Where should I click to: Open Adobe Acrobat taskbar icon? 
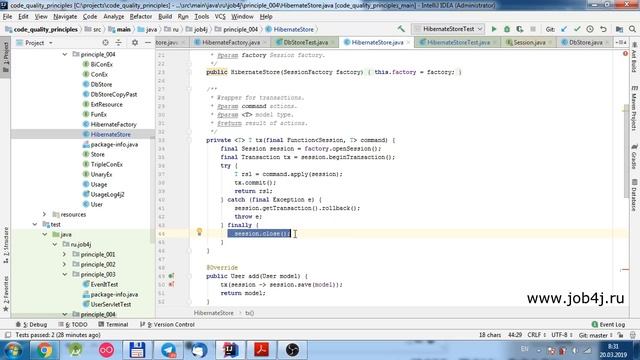click(x=261, y=350)
